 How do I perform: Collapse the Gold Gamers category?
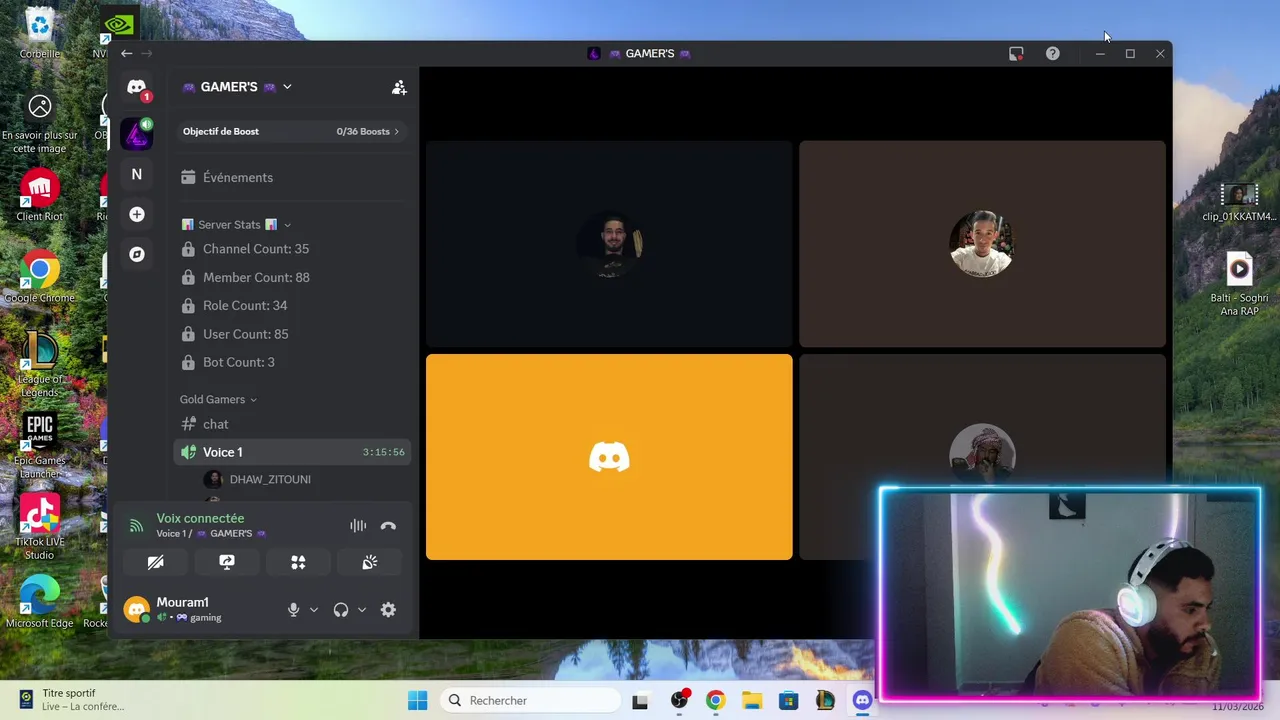218,399
